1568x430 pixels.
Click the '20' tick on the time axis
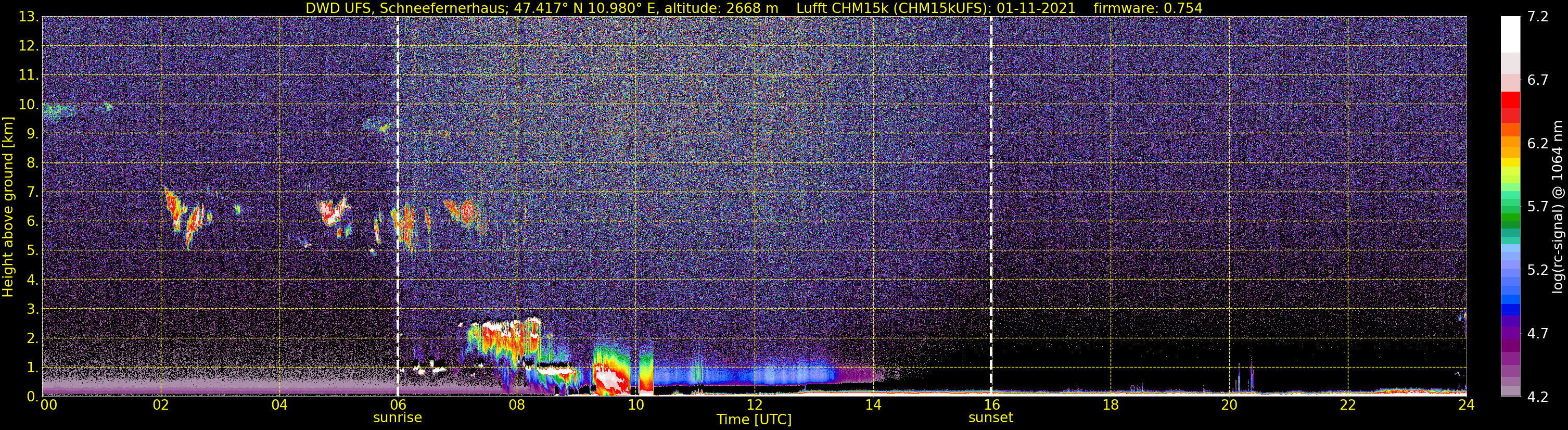(1229, 405)
